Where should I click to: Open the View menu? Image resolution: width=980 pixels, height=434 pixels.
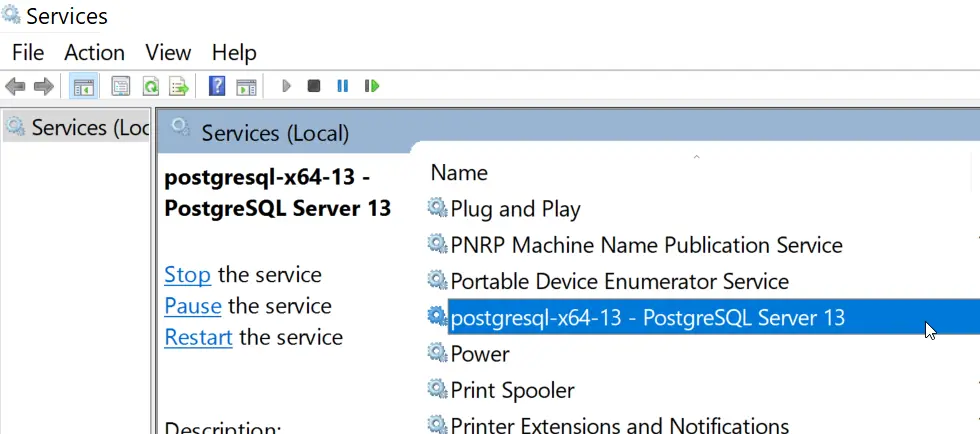168,53
